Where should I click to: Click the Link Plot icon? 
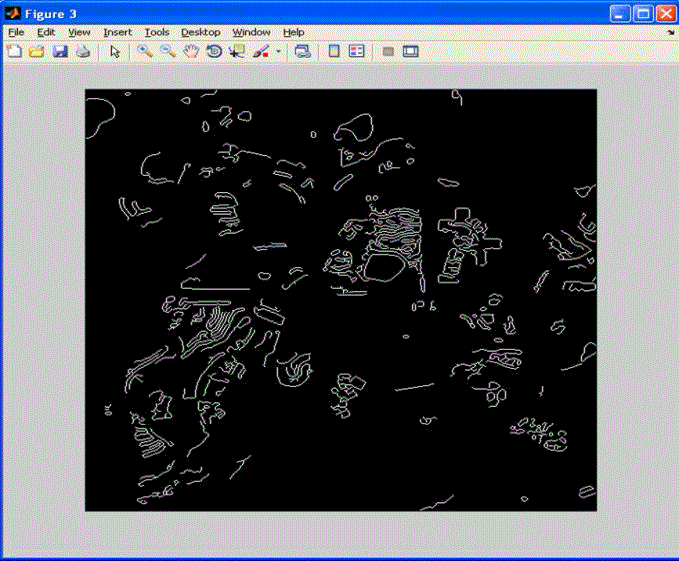coord(302,51)
